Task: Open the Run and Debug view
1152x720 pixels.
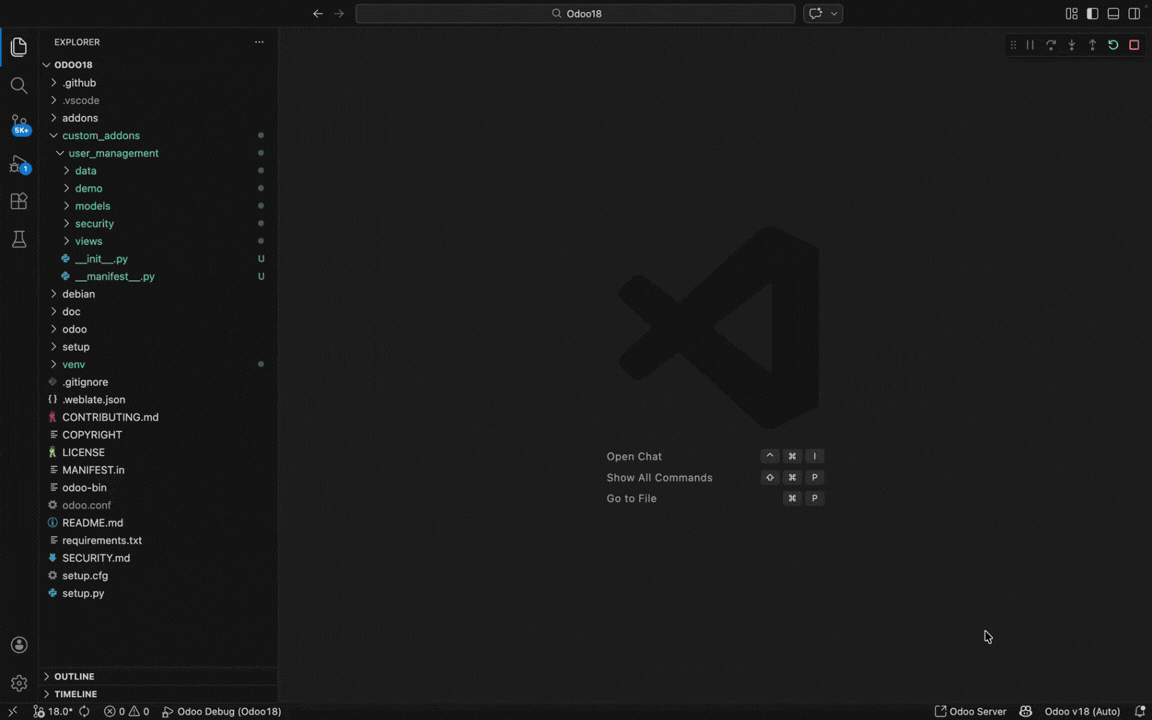Action: point(19,164)
